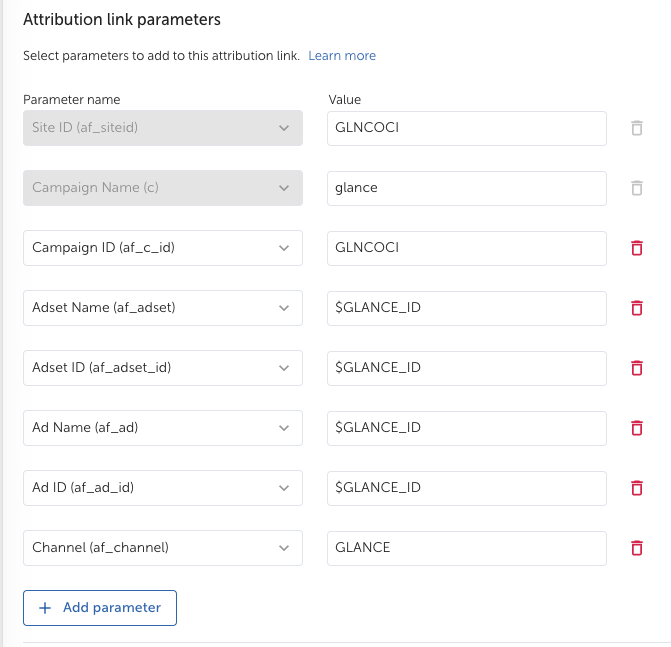Click the grayed trash icon beside Site ID
Image resolution: width=671 pixels, height=647 pixels.
click(637, 128)
